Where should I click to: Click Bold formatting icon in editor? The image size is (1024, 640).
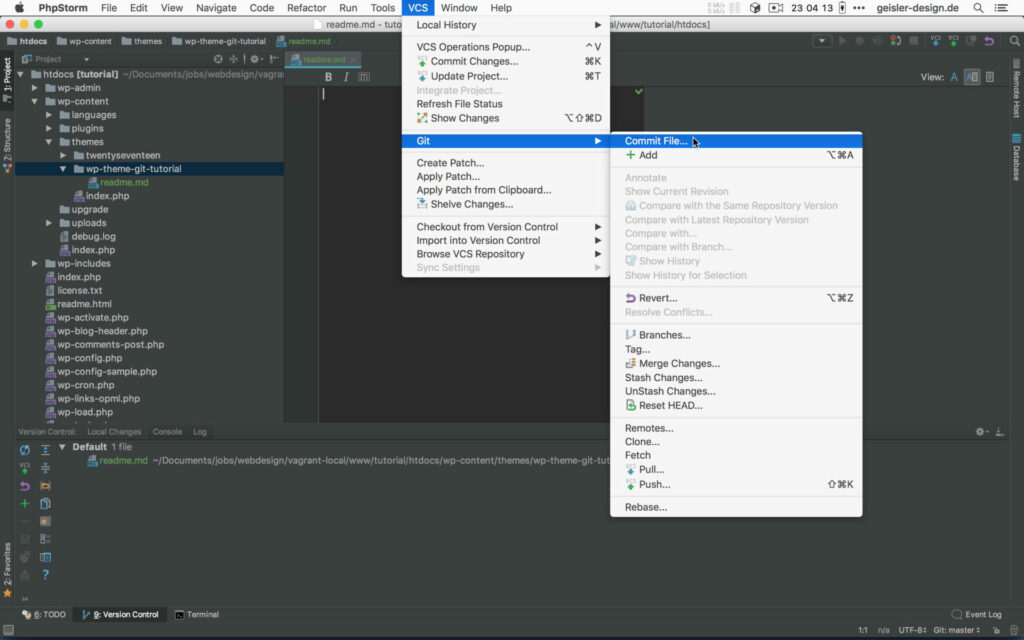(328, 76)
